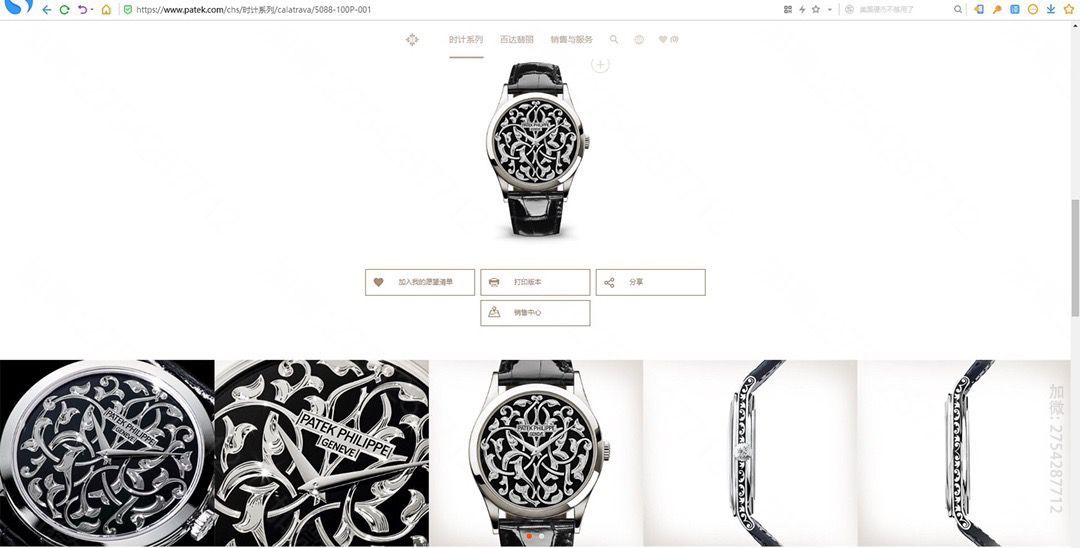Open dropdown arrow next to undo icon
This screenshot has width=1080, height=548.
click(92, 10)
